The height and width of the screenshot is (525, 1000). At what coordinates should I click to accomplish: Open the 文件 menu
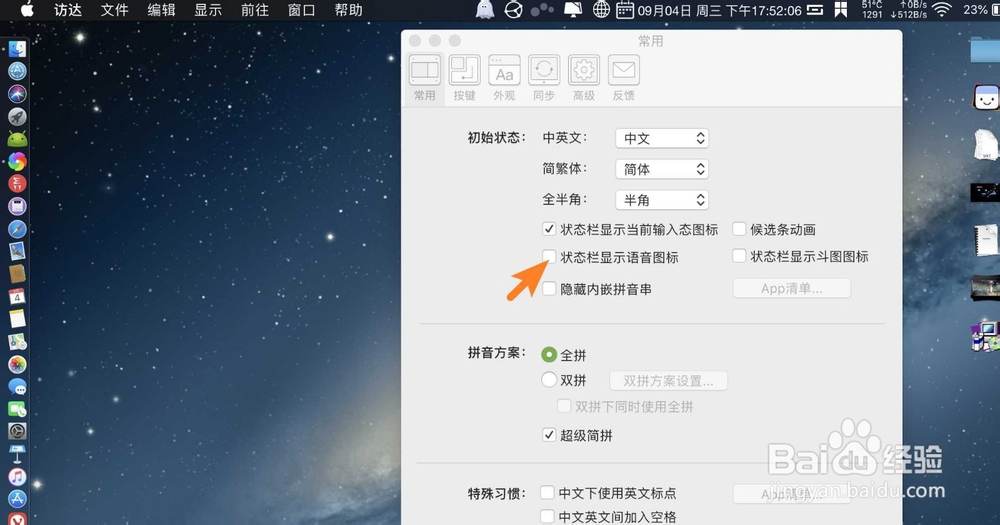click(x=115, y=10)
